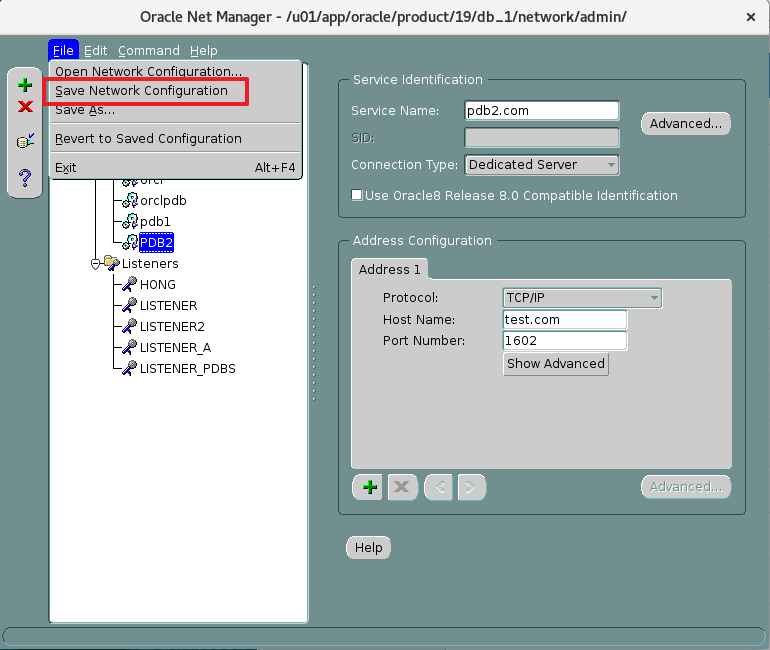The height and width of the screenshot is (650, 770).
Task: Click the Show Advanced button
Action: click(x=556, y=364)
